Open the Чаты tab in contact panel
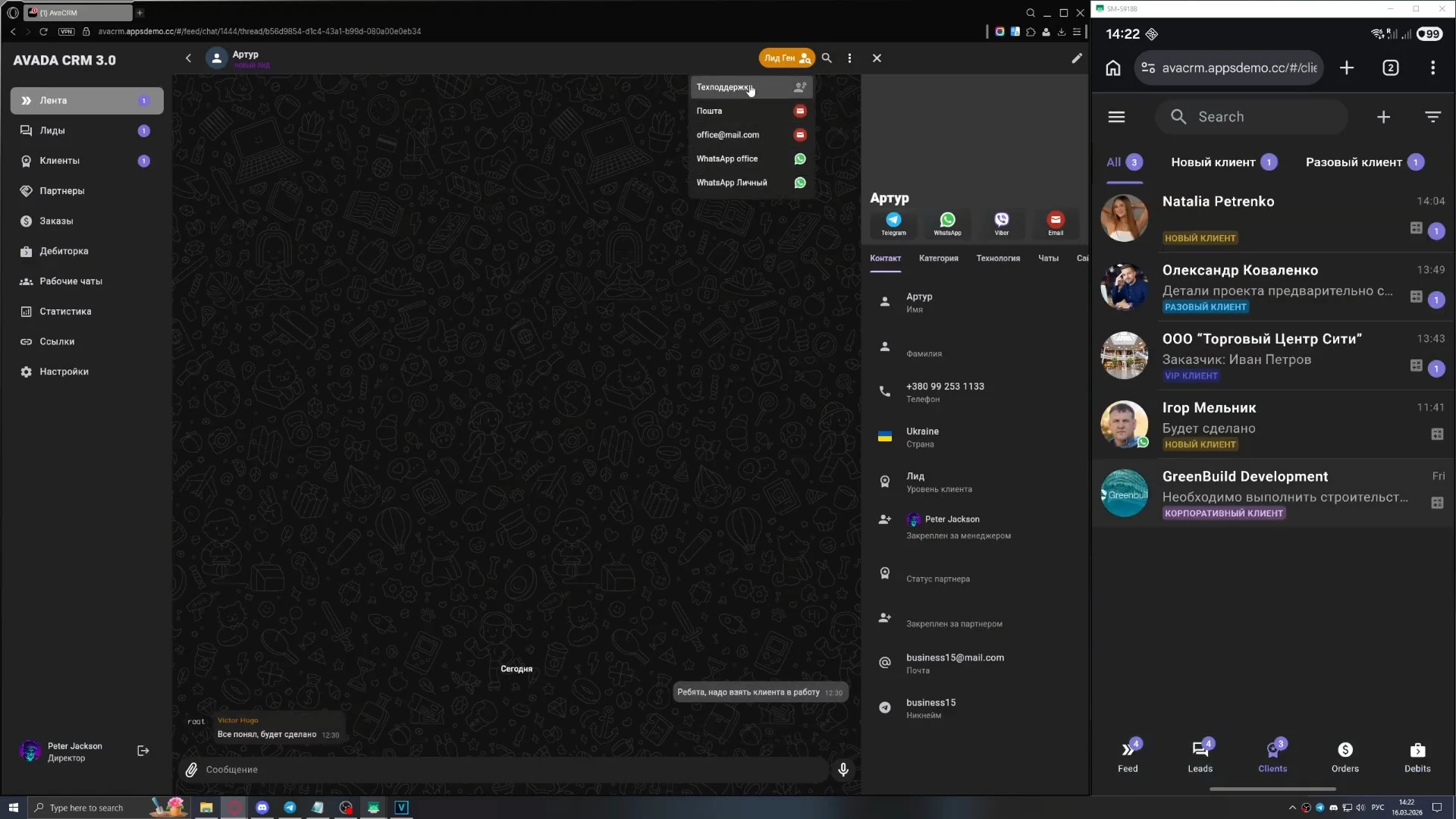The image size is (1456, 819). 1048,259
